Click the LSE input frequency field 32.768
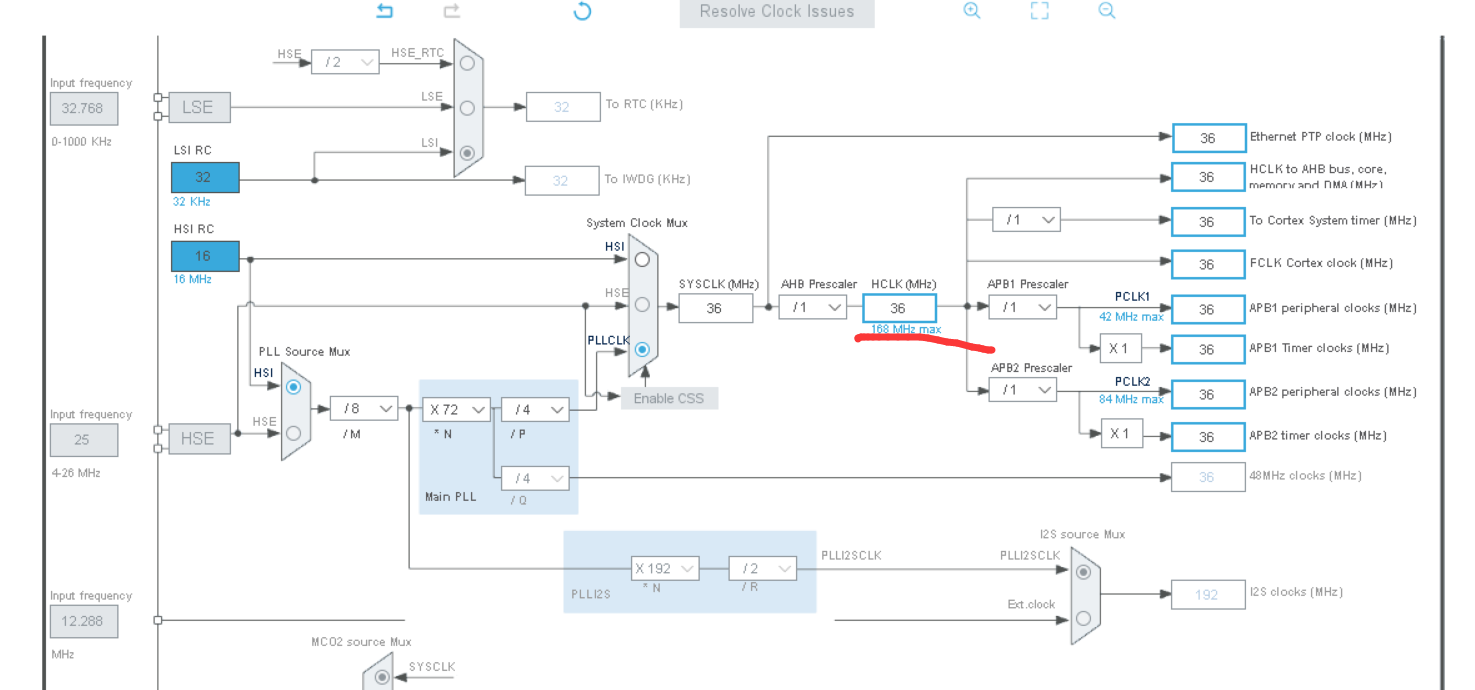The image size is (1475, 690). pos(84,108)
